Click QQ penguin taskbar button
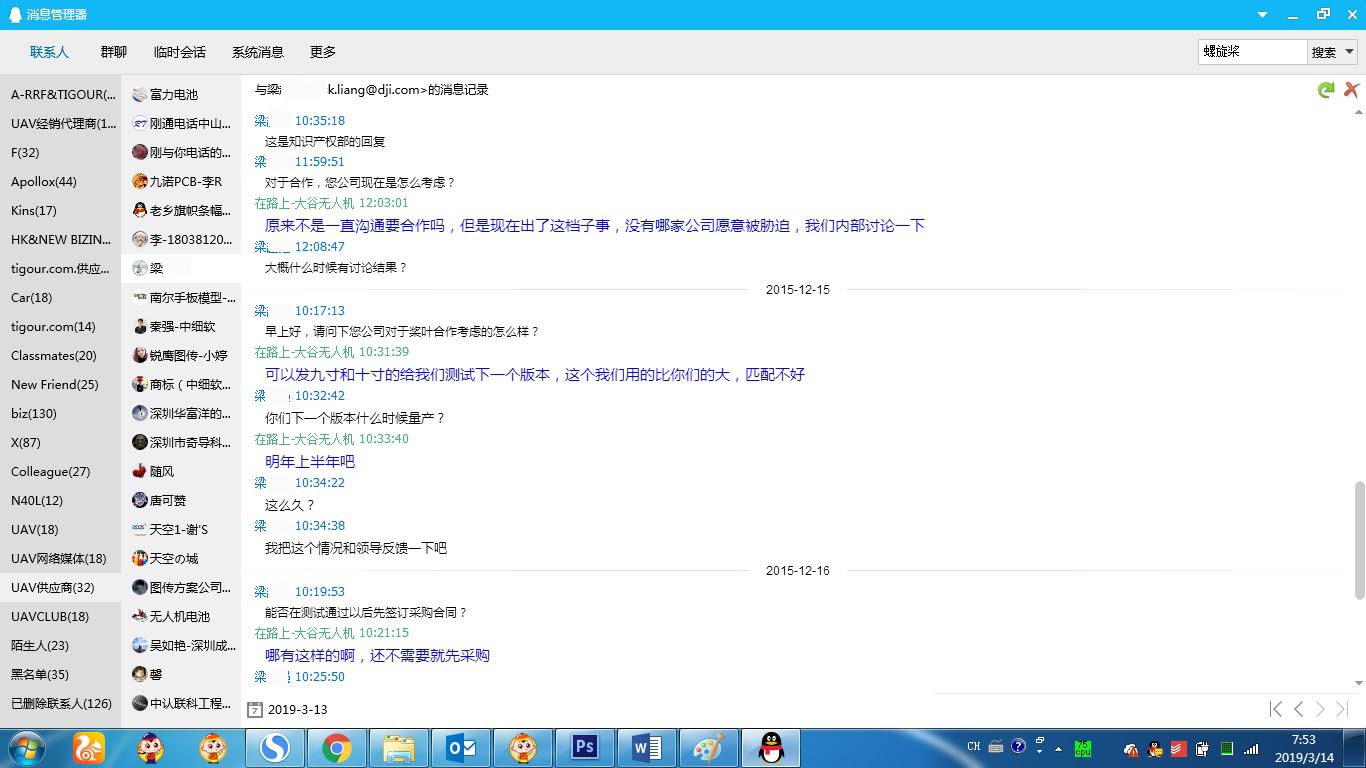The image size is (1366, 768). [770, 748]
